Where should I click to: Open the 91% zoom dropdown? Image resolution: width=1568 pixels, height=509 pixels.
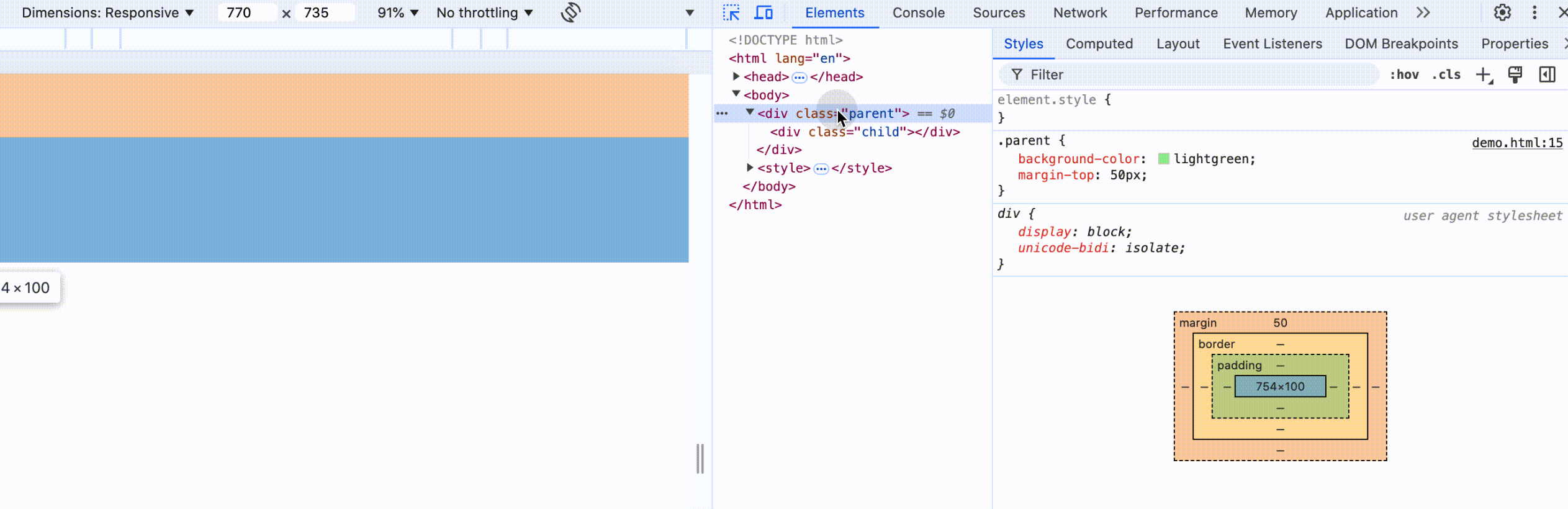coord(398,13)
